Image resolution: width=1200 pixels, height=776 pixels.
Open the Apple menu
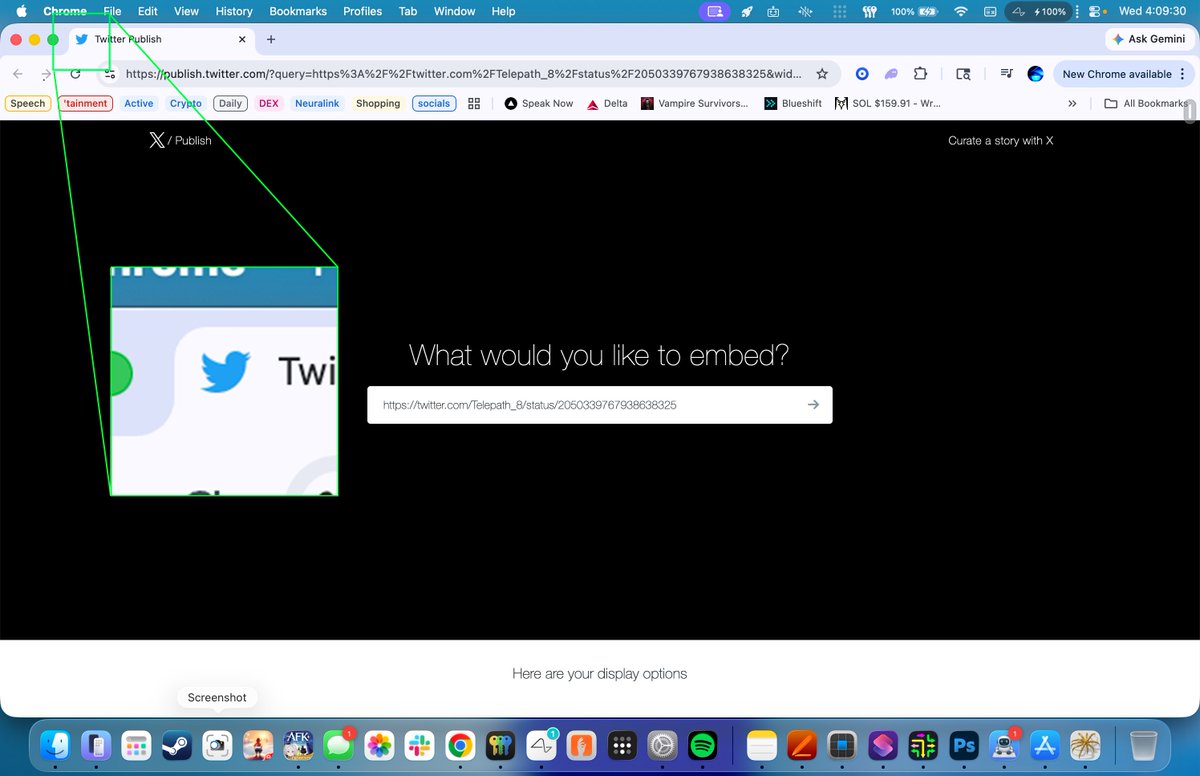pyautogui.click(x=21, y=11)
